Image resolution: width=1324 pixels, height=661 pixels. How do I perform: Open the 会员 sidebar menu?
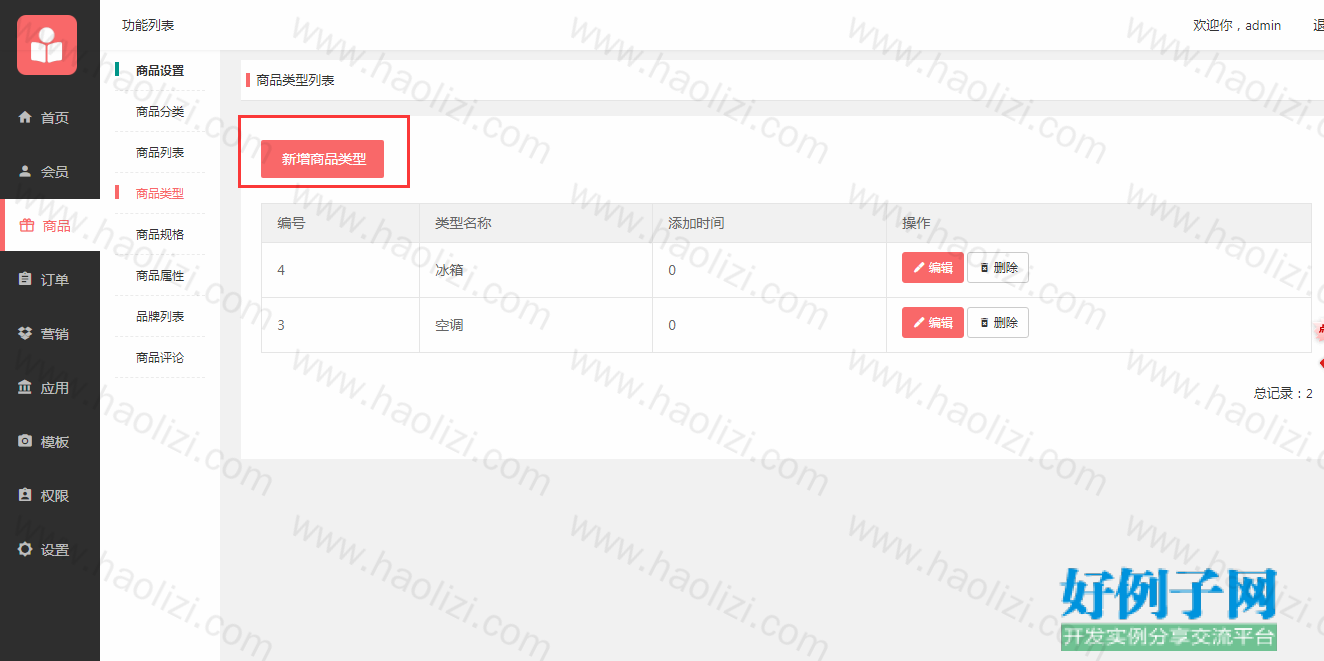(50, 171)
